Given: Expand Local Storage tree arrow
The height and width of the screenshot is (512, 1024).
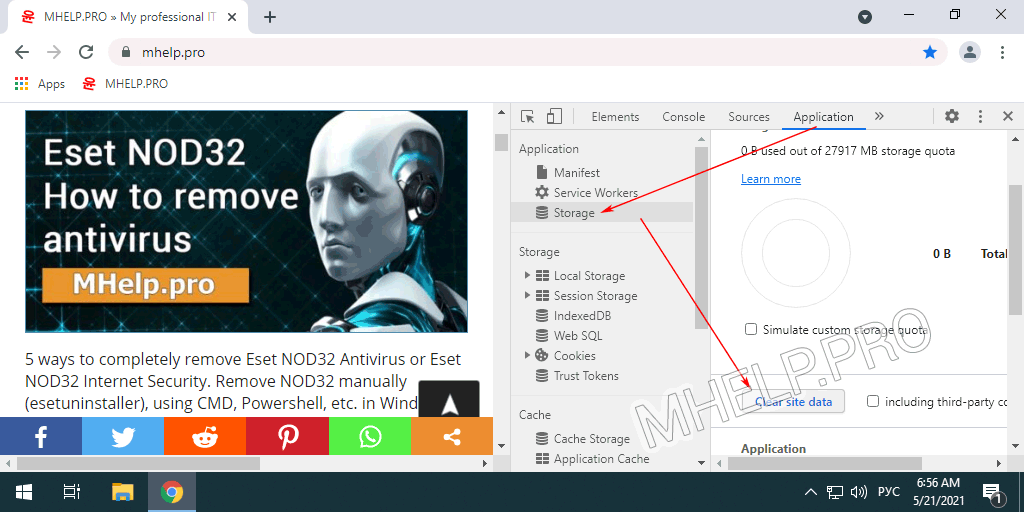Looking at the screenshot, I should (x=527, y=276).
